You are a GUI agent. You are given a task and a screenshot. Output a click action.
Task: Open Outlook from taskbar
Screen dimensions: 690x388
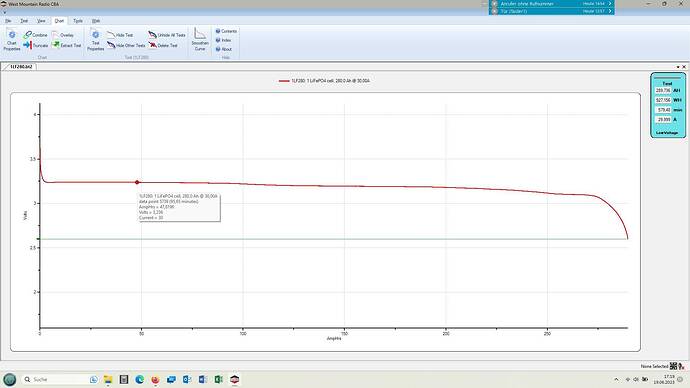pyautogui.click(x=187, y=379)
